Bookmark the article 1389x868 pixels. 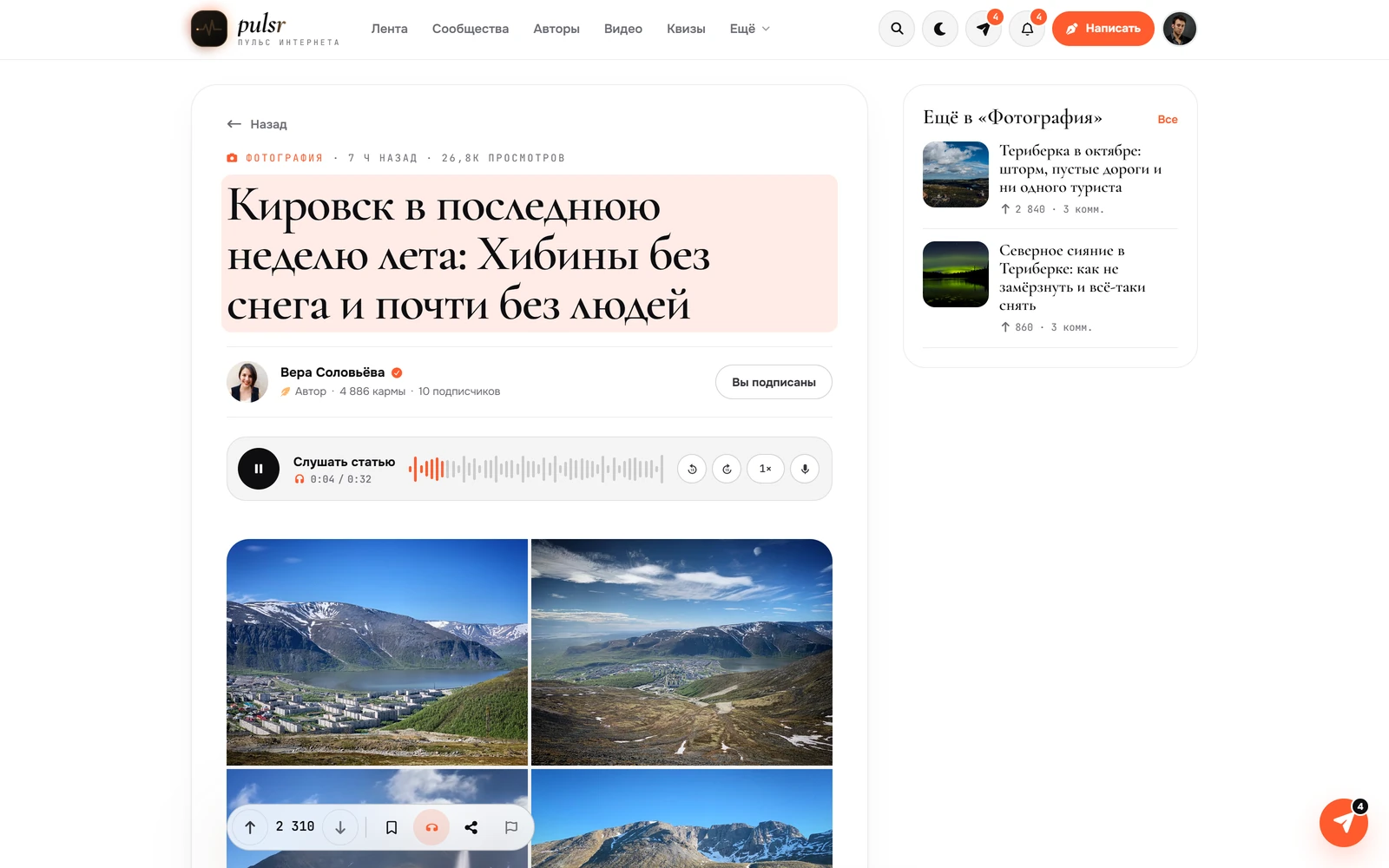coord(392,827)
